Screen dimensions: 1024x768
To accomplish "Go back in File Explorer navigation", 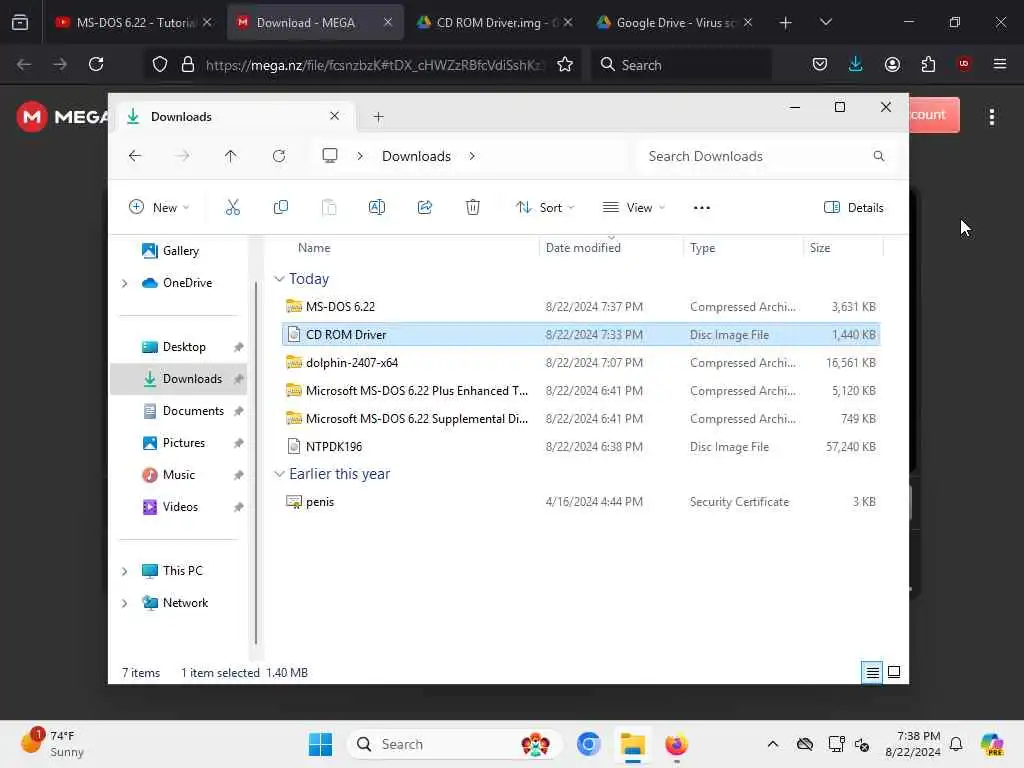I will click(135, 156).
